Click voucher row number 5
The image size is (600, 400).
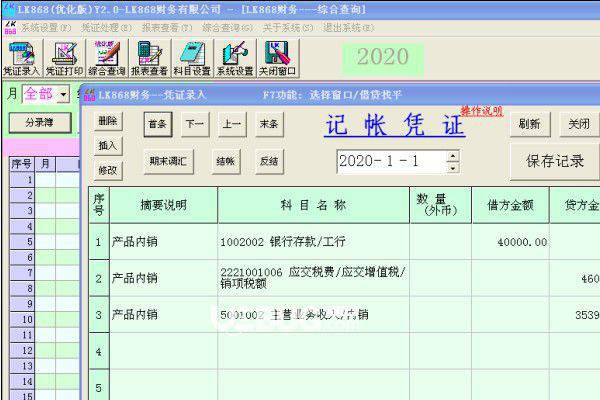[x=99, y=387]
